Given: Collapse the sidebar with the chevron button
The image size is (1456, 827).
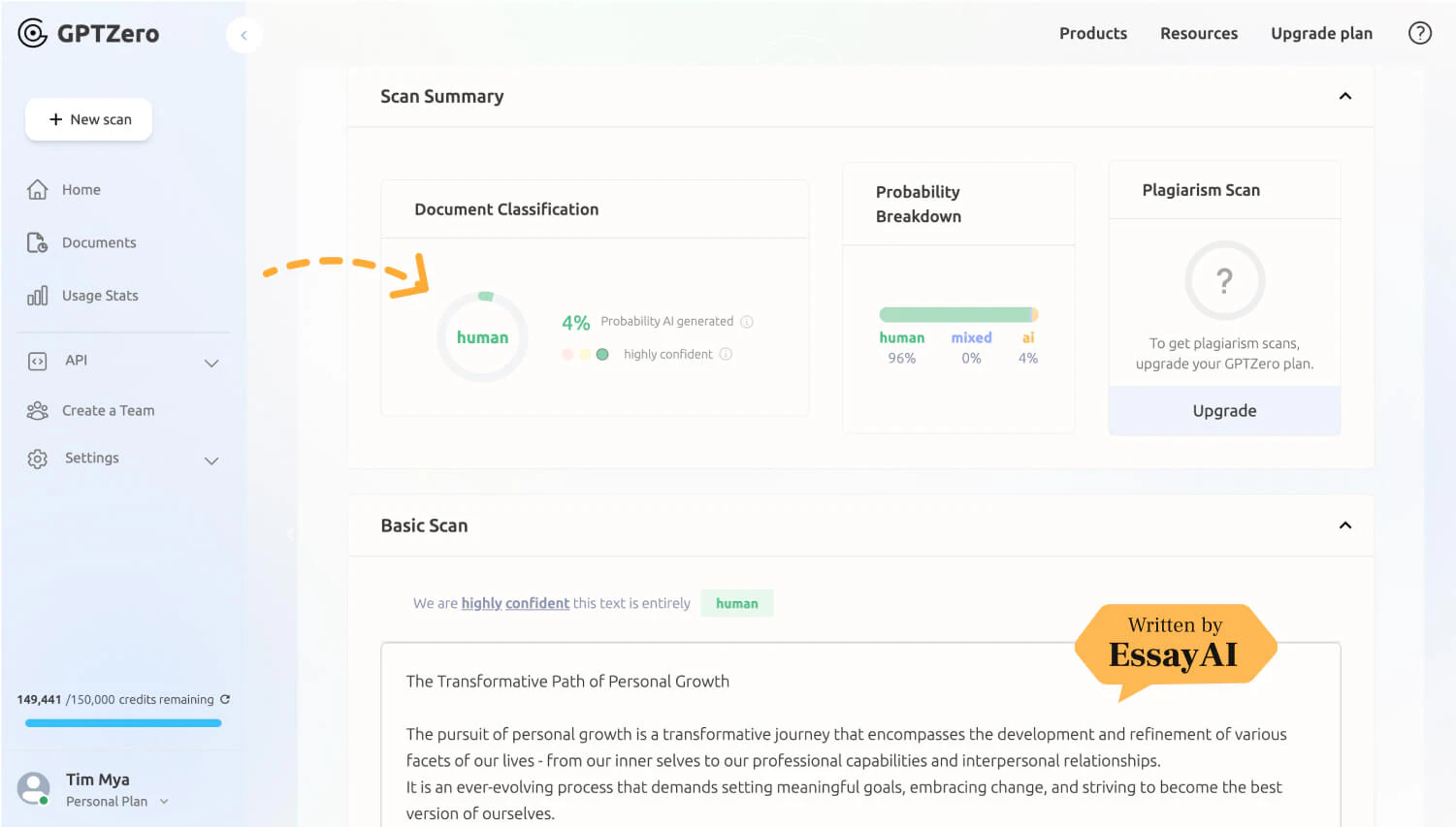Looking at the screenshot, I should 243,35.
